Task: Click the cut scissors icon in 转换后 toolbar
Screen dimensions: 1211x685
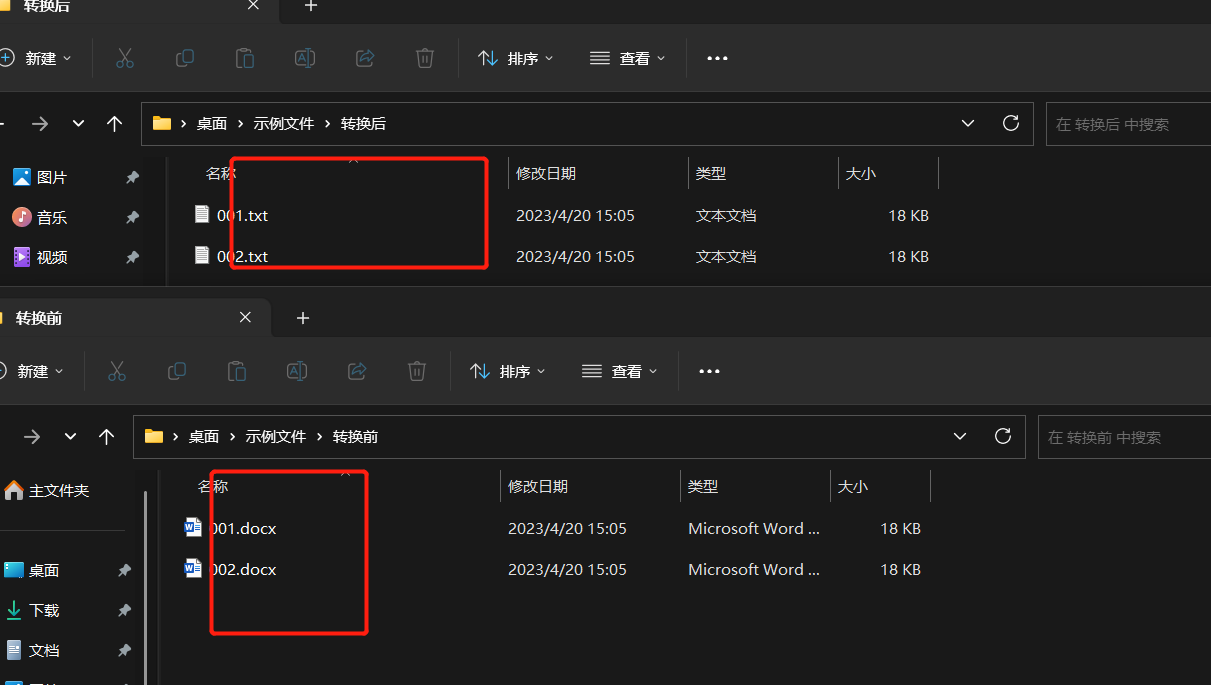Action: click(x=125, y=58)
